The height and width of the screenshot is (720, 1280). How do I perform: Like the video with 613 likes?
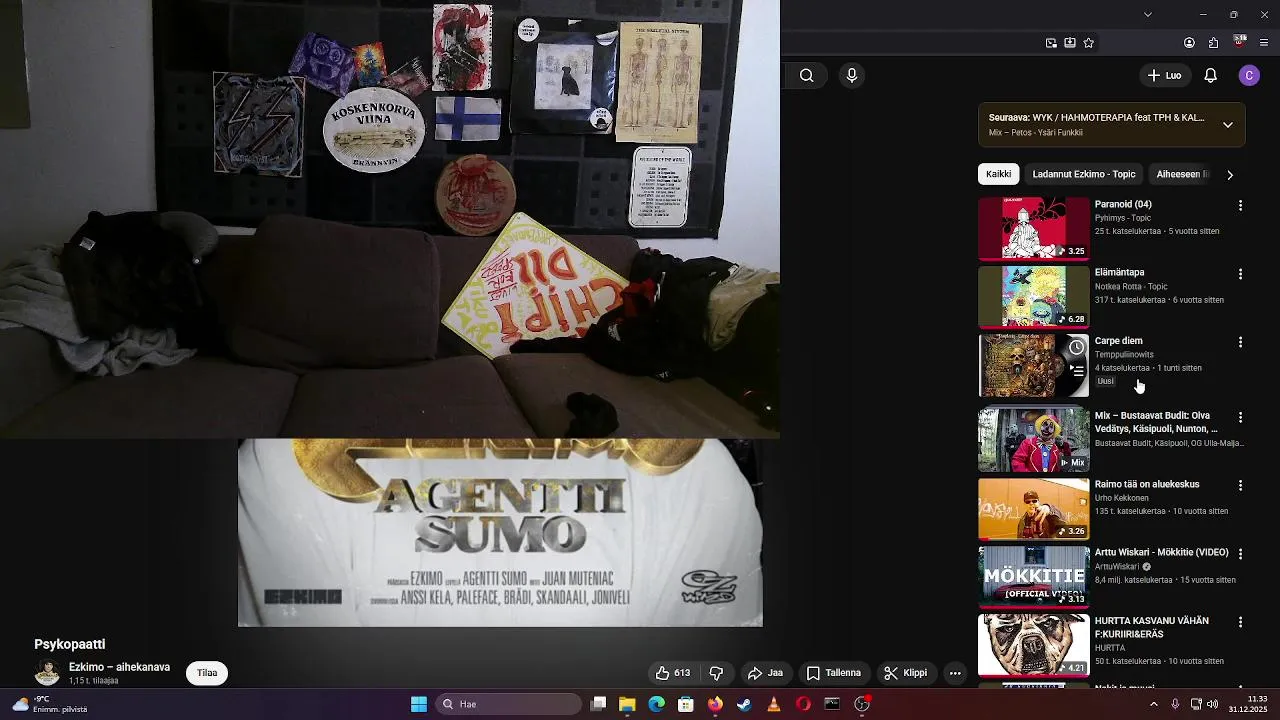(x=672, y=673)
